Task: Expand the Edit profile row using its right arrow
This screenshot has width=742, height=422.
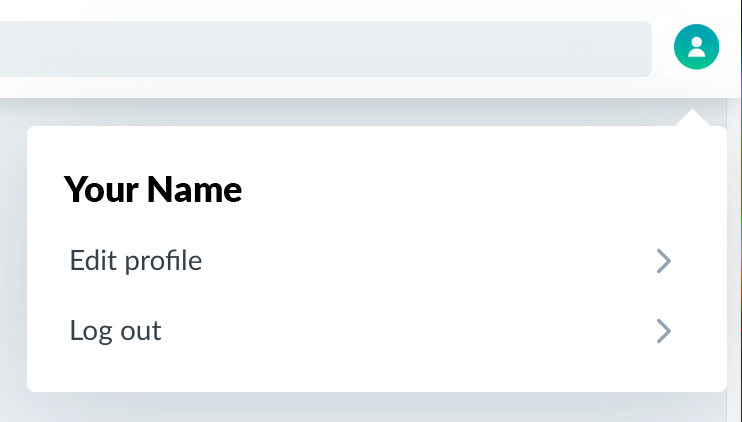Action: [664, 261]
